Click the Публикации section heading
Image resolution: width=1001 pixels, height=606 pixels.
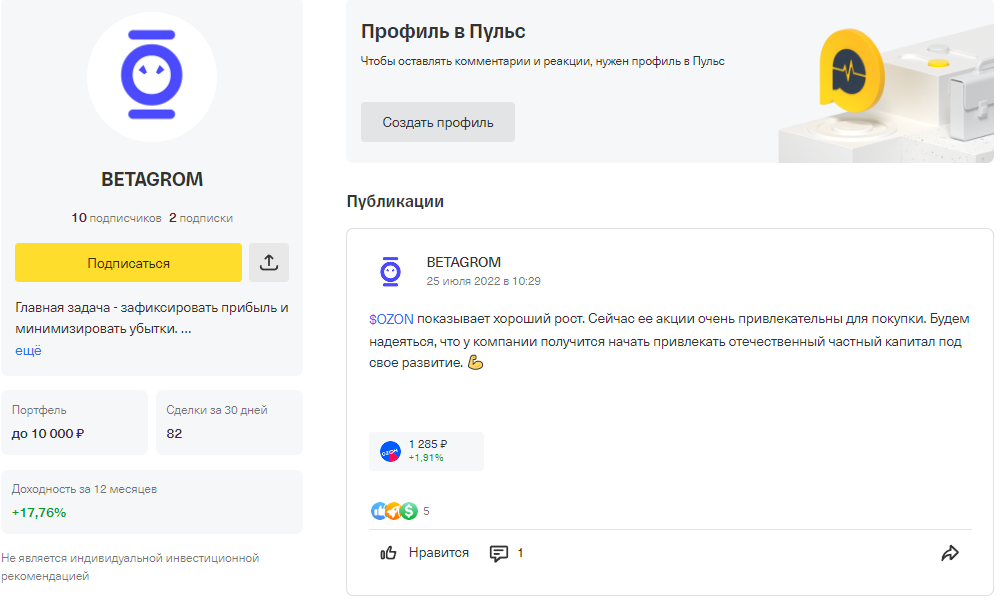pyautogui.click(x=395, y=201)
